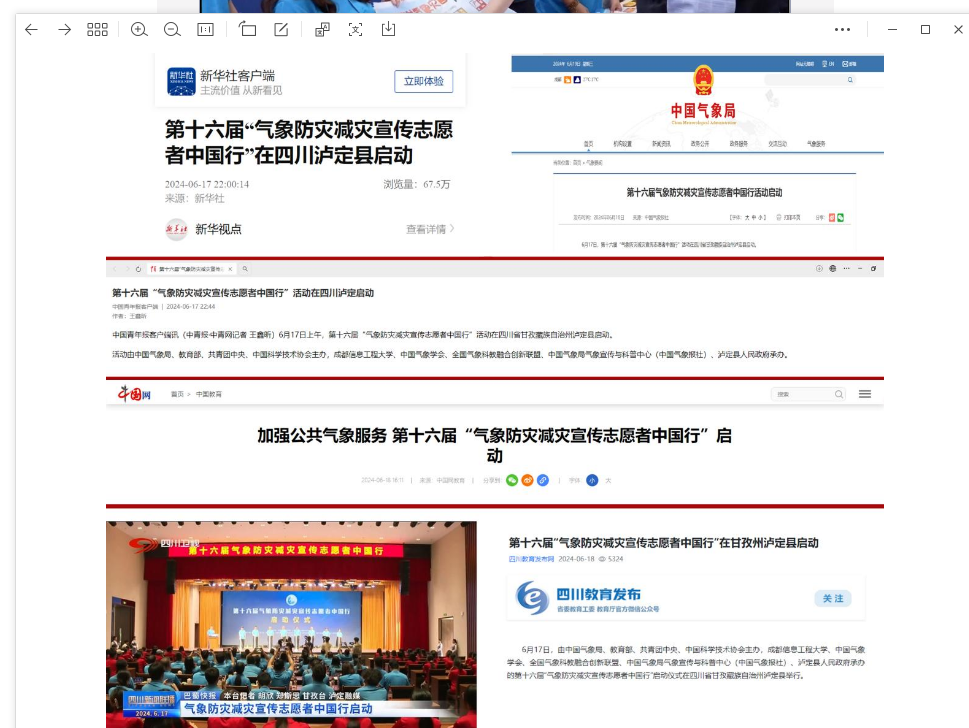Zoom out of the image
969x728 pixels.
click(x=172, y=30)
